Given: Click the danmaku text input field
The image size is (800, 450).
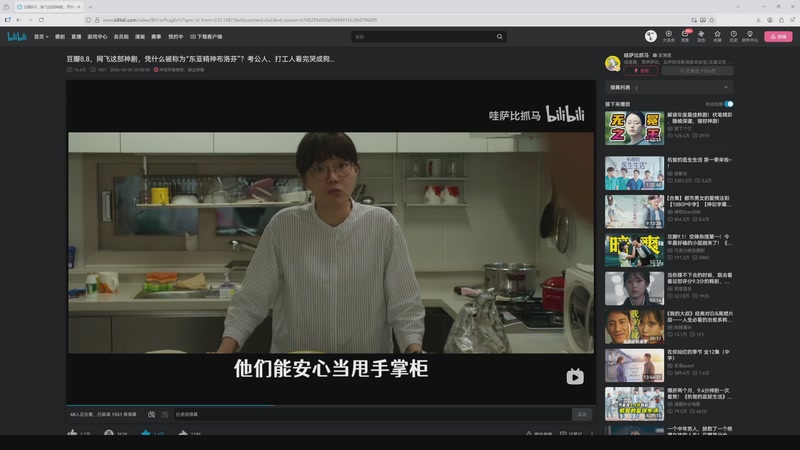Looking at the screenshot, I should (372, 414).
